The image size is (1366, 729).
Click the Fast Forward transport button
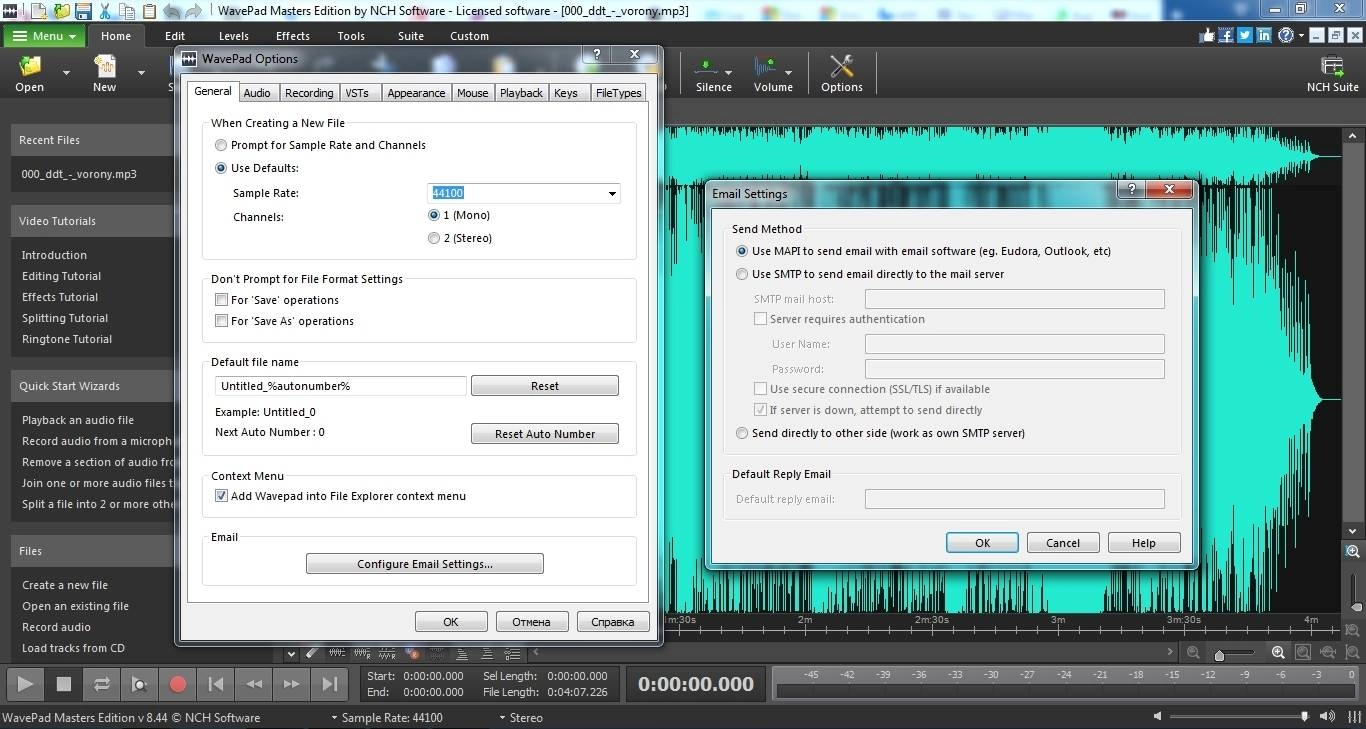click(x=292, y=684)
